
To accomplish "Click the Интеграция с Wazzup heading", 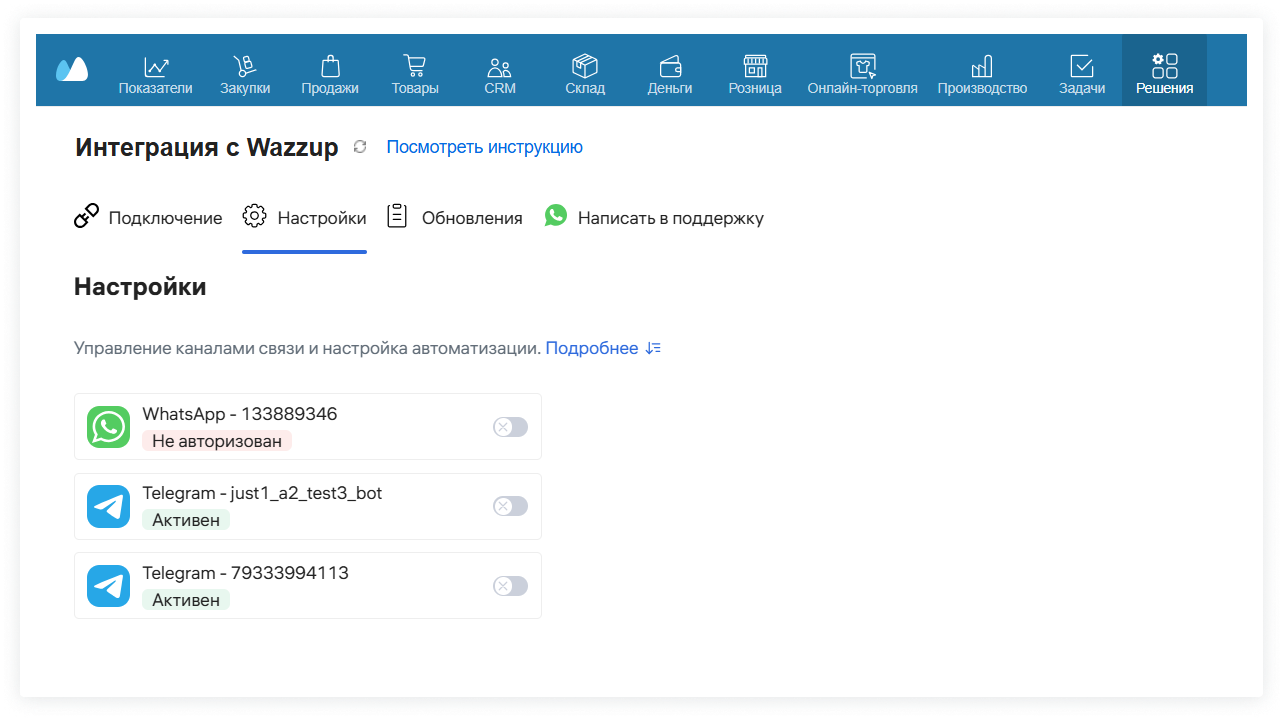I will [207, 147].
